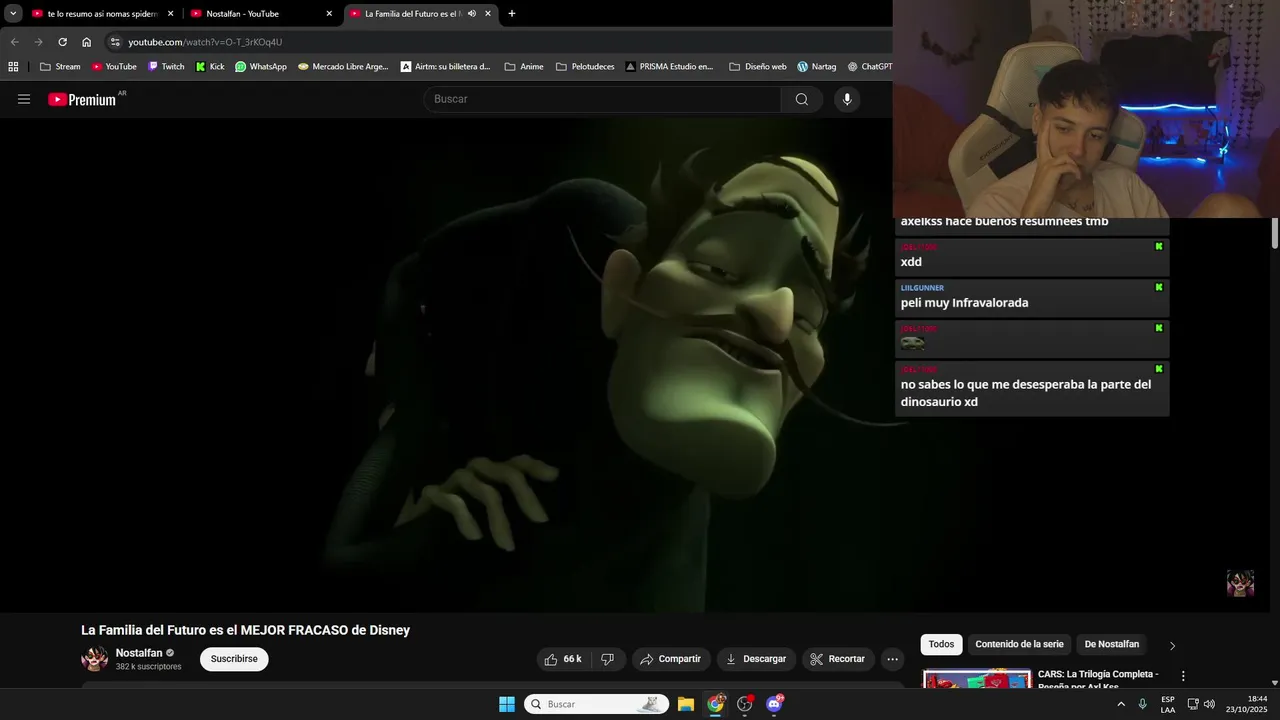Image resolution: width=1280 pixels, height=720 pixels.
Task: Click the Compartir button
Action: tap(671, 659)
